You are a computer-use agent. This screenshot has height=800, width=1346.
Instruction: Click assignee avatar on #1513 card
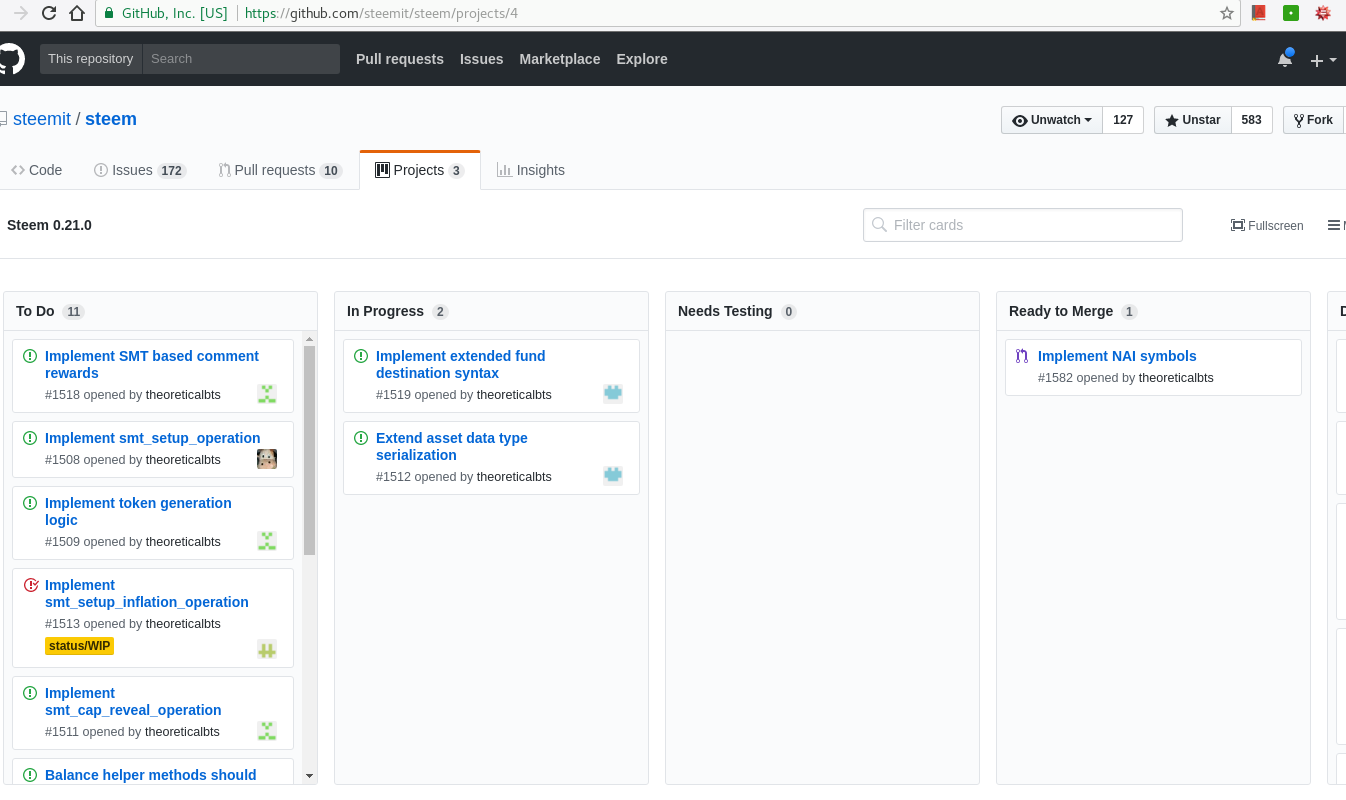(x=267, y=649)
